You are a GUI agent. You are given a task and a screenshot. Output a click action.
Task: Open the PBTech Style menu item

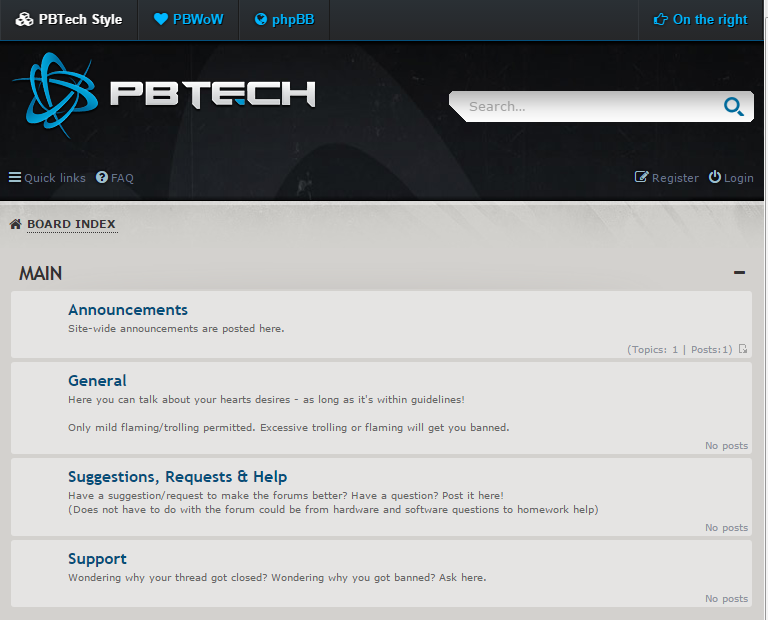69,20
